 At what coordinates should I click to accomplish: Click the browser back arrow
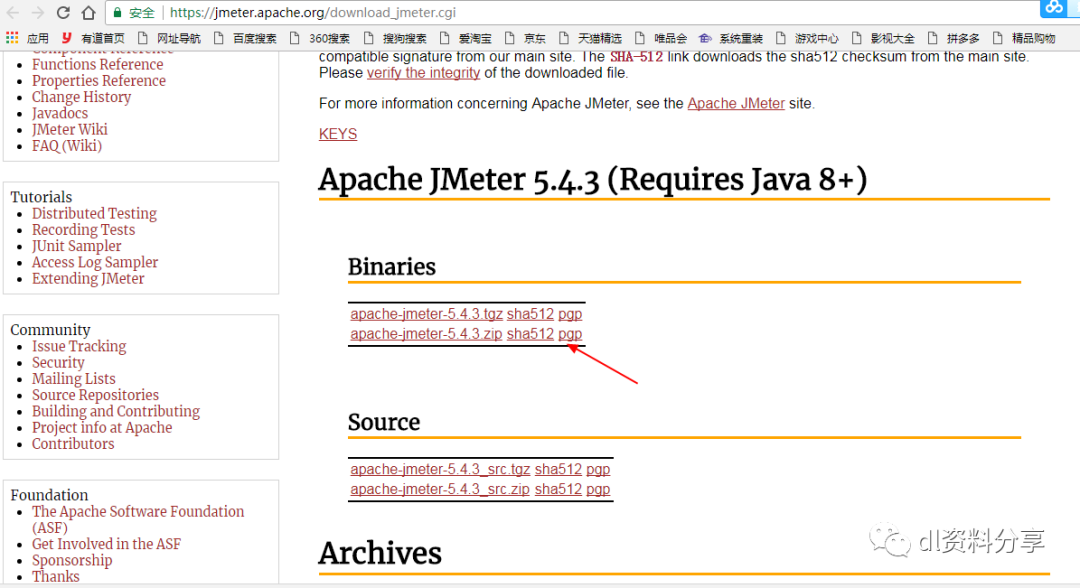(13, 13)
